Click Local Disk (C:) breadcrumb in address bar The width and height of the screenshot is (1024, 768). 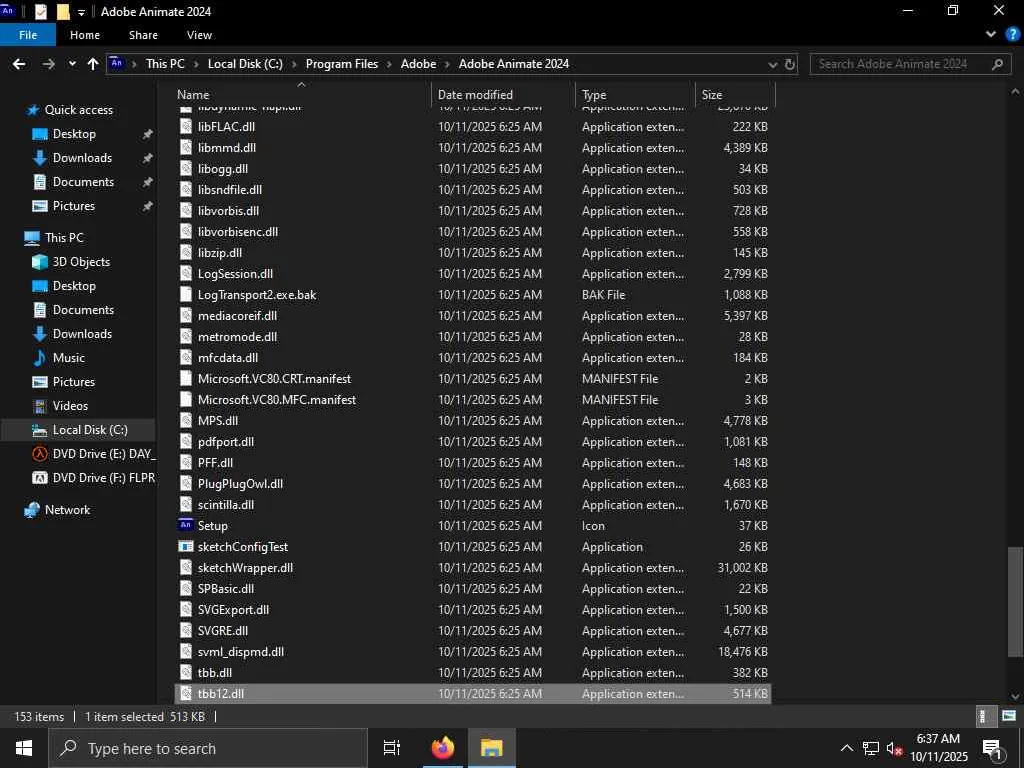[245, 64]
